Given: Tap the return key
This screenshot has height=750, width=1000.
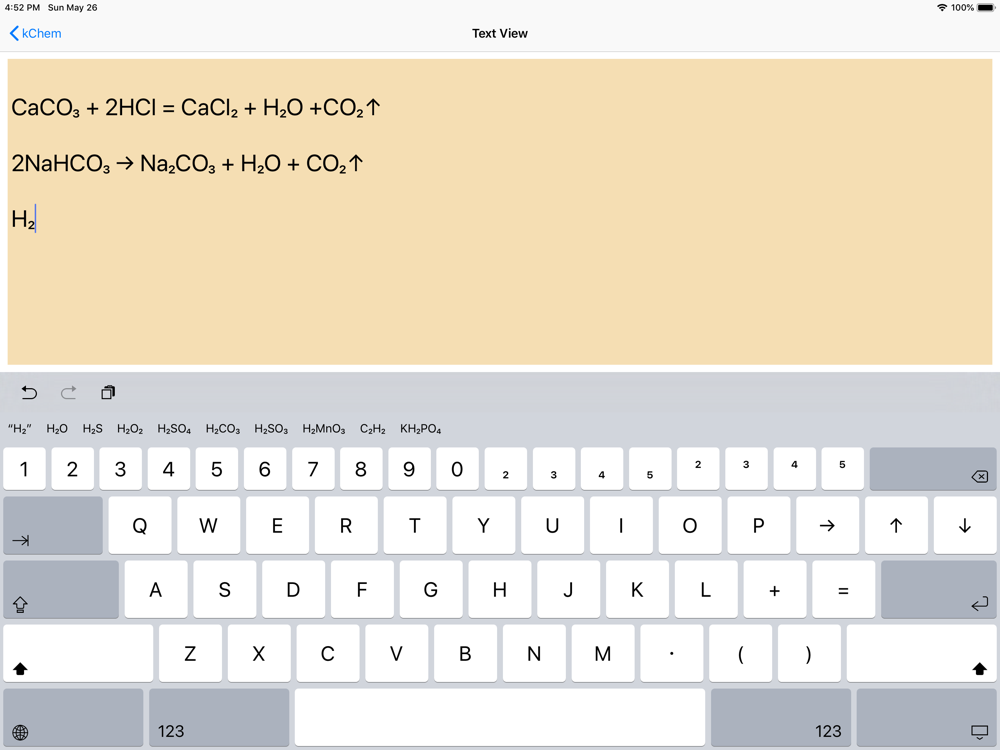Looking at the screenshot, I should (x=938, y=589).
